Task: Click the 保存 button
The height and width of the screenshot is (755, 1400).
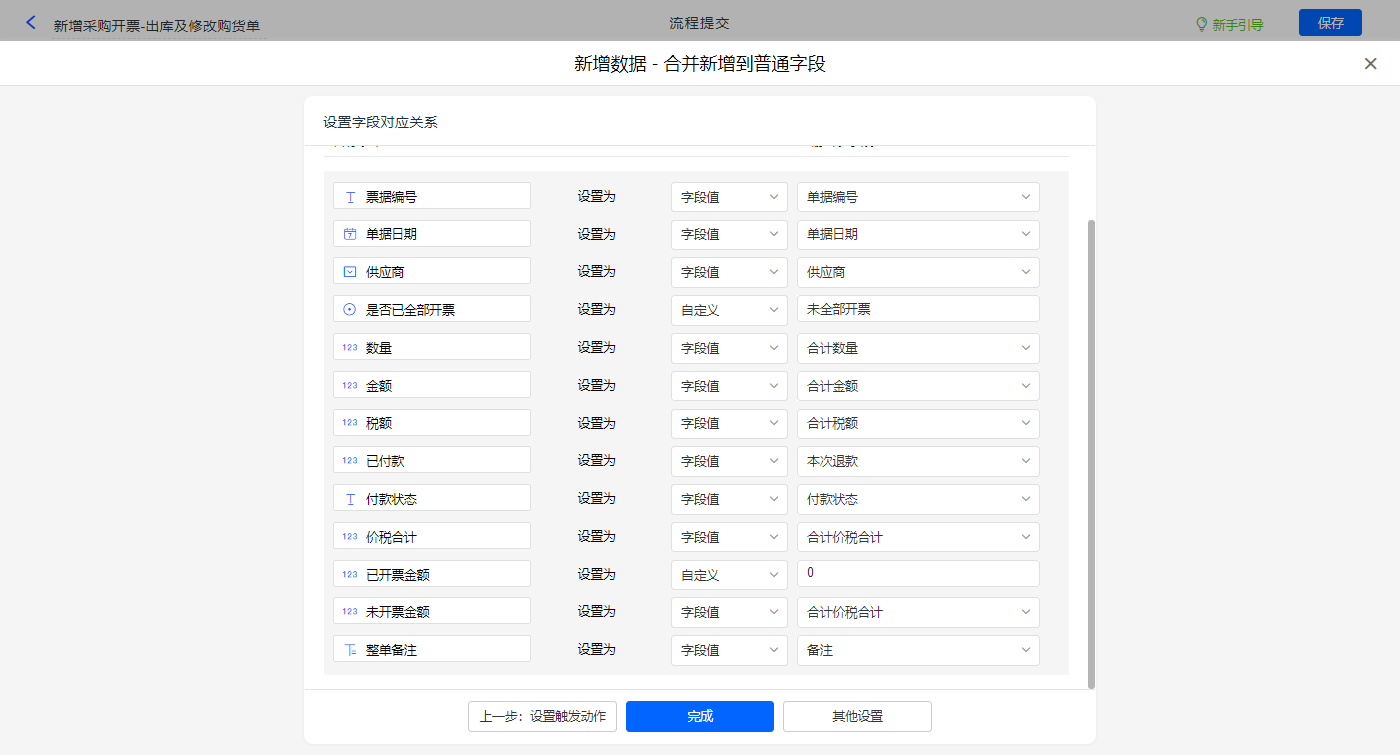Action: coord(1330,23)
